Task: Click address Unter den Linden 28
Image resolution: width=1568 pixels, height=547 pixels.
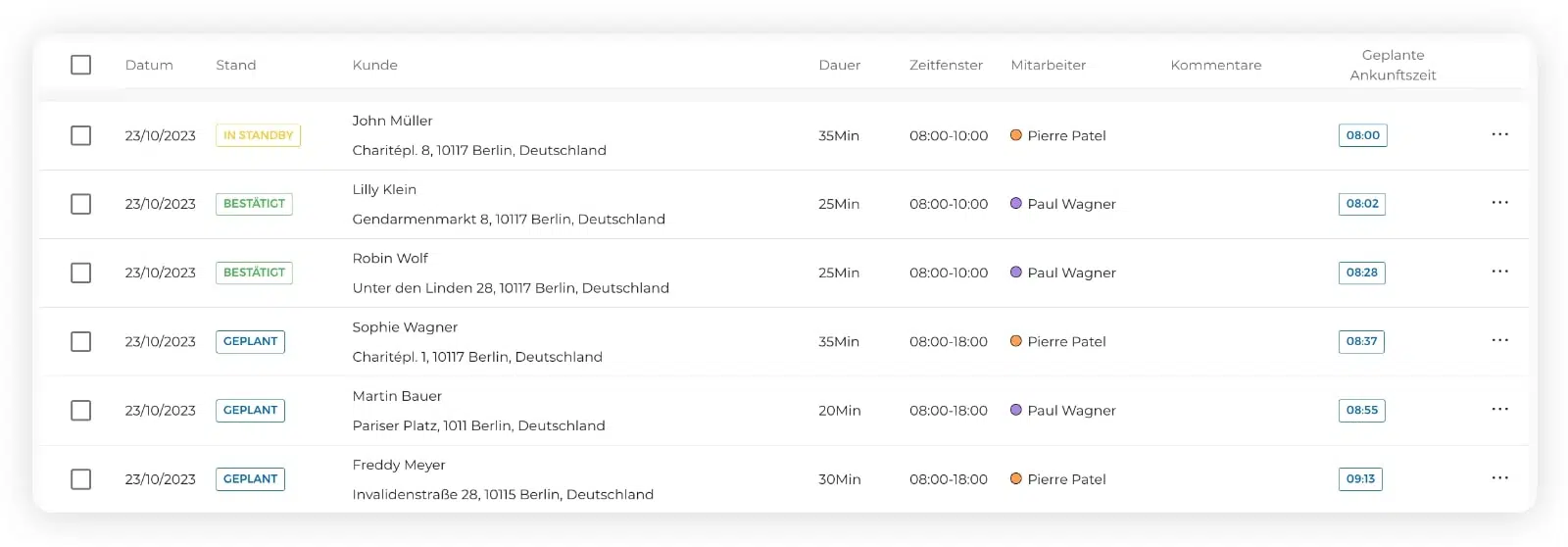Action: (511, 287)
